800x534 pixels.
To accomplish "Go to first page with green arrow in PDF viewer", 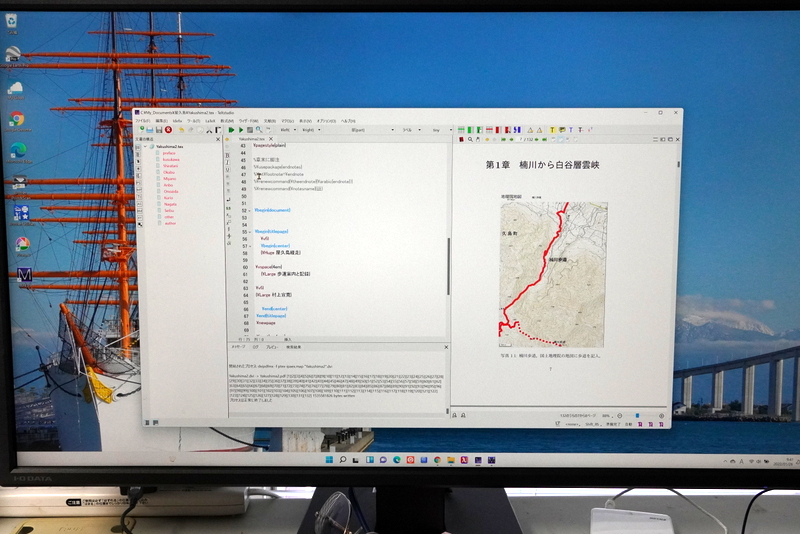I will tap(504, 139).
